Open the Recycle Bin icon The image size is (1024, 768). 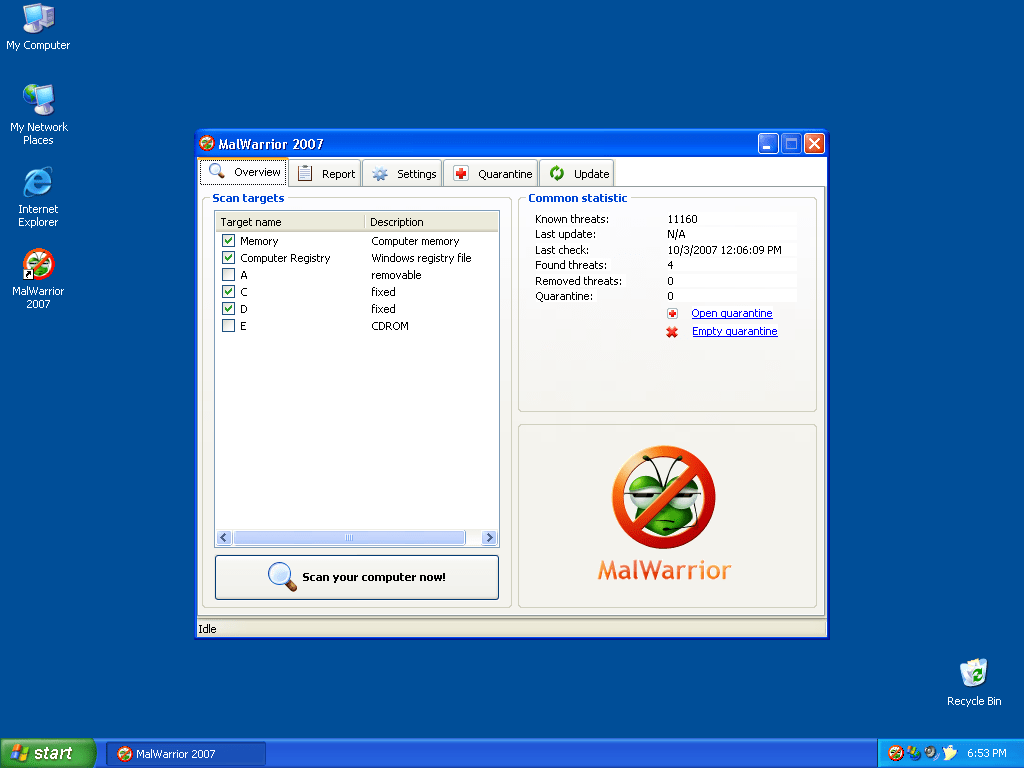[x=973, y=673]
